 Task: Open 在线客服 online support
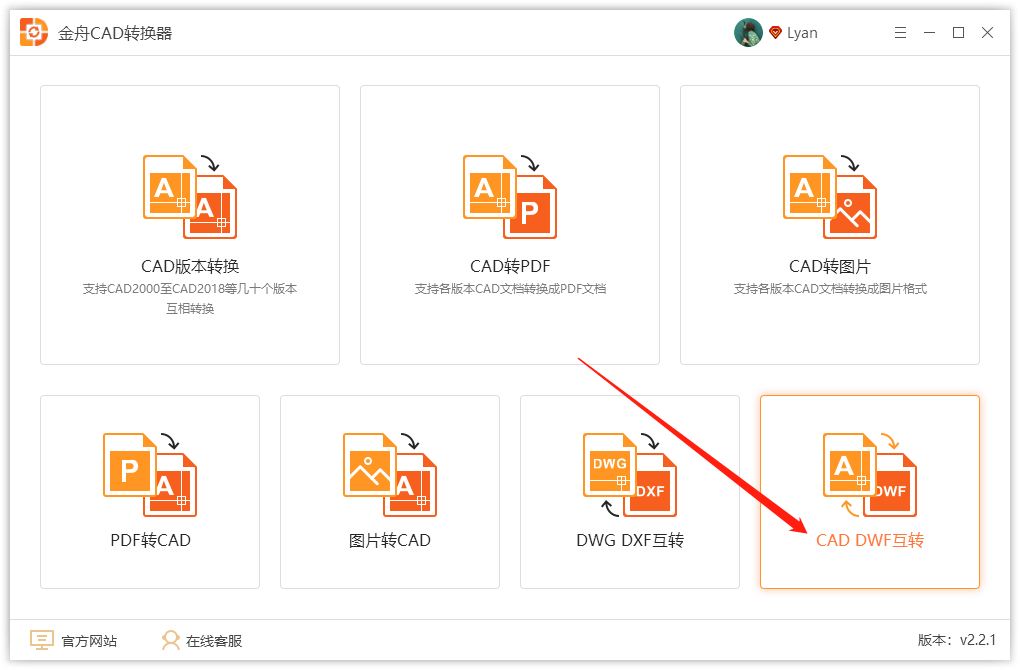(214, 641)
